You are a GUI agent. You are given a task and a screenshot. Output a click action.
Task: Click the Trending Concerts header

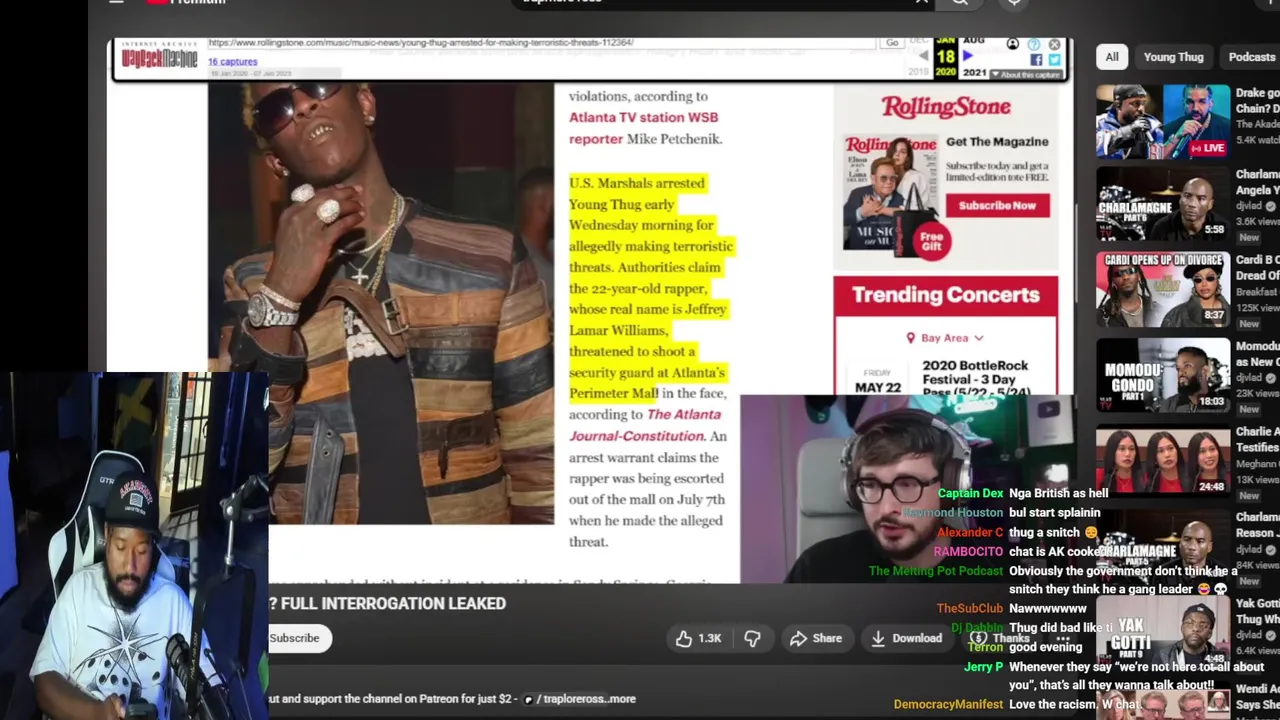945,295
